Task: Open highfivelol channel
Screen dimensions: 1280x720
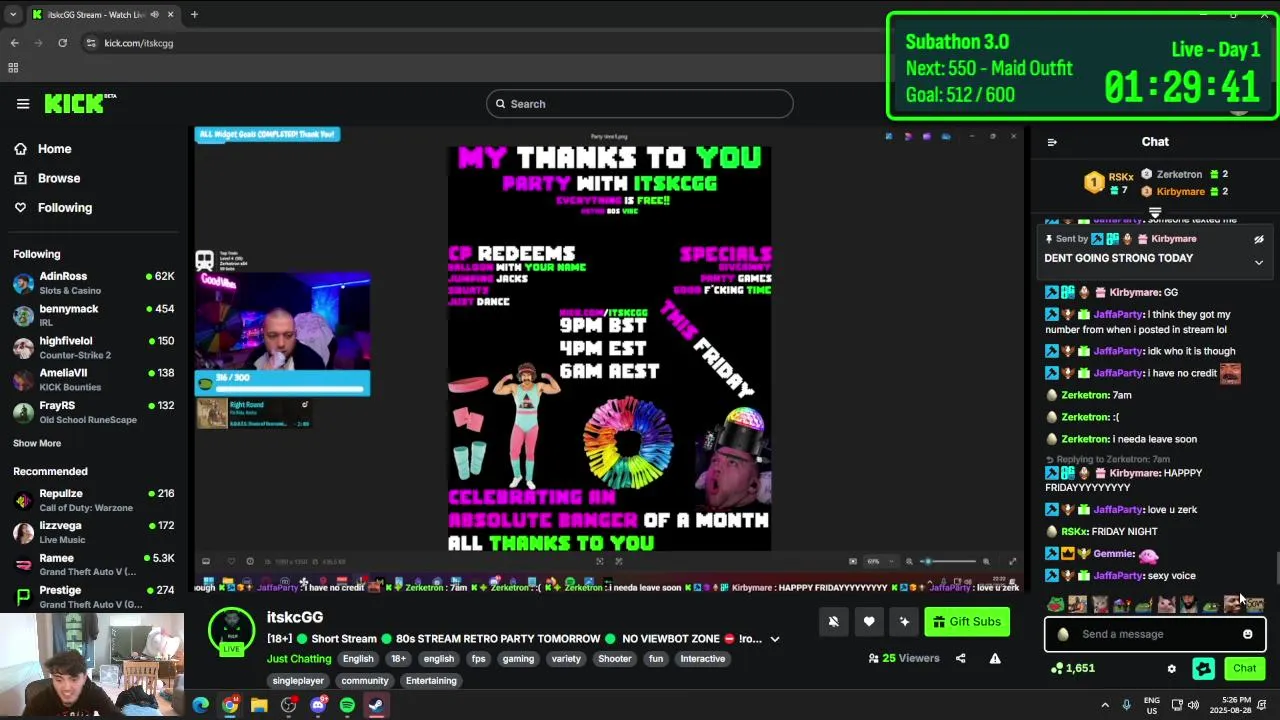Action: point(93,347)
